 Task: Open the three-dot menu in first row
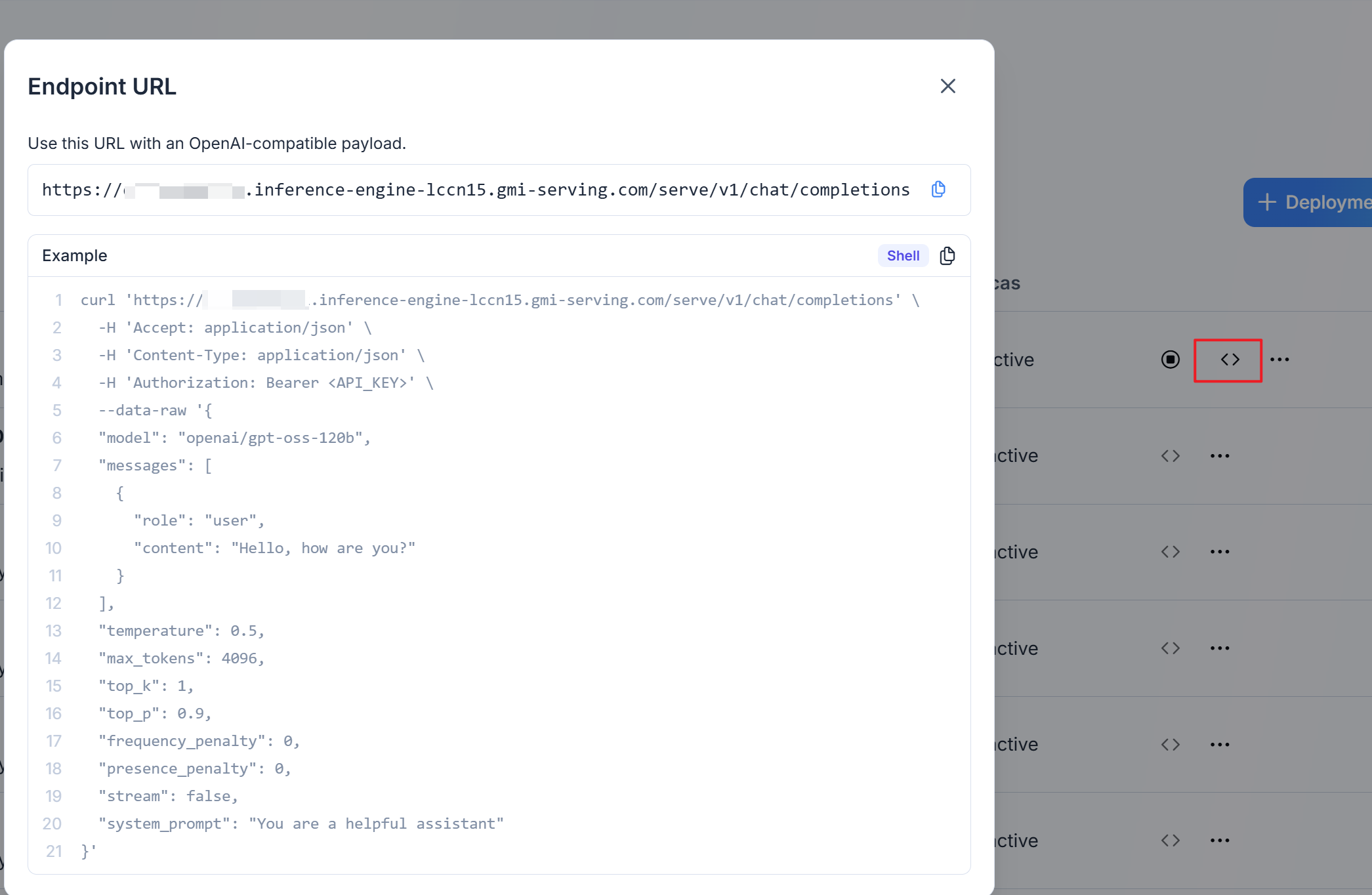[1279, 360]
